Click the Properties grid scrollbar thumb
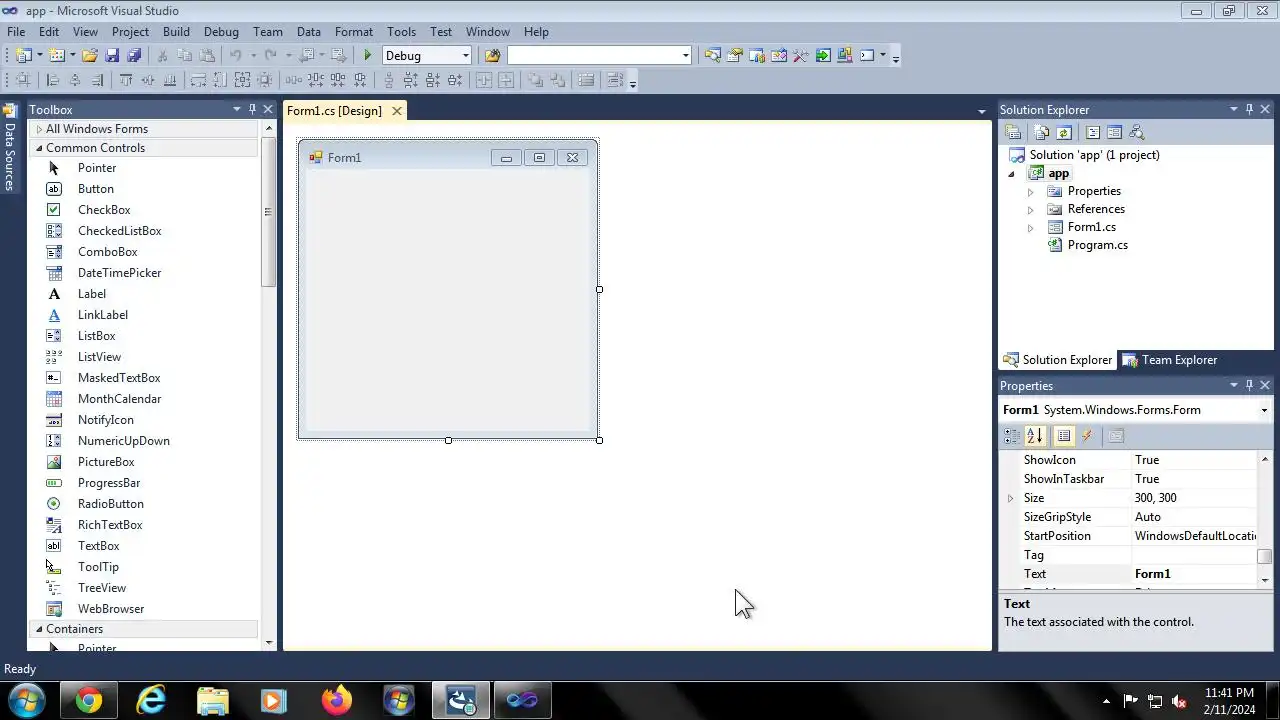Viewport: 1280px width, 720px height. click(x=1265, y=556)
